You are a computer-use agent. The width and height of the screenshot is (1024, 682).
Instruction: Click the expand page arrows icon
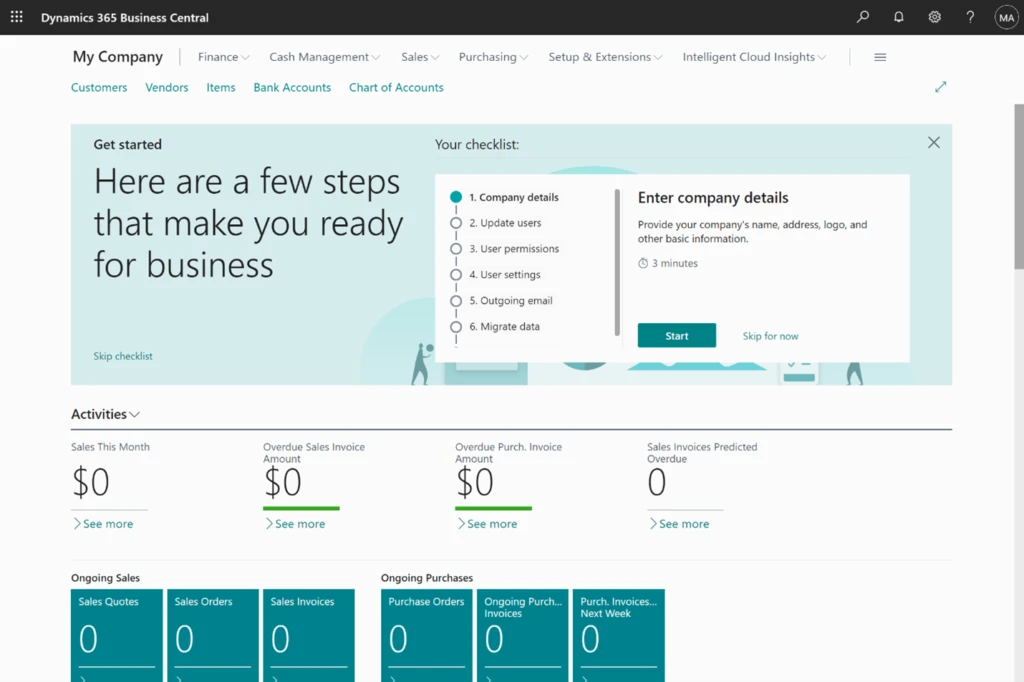(940, 87)
